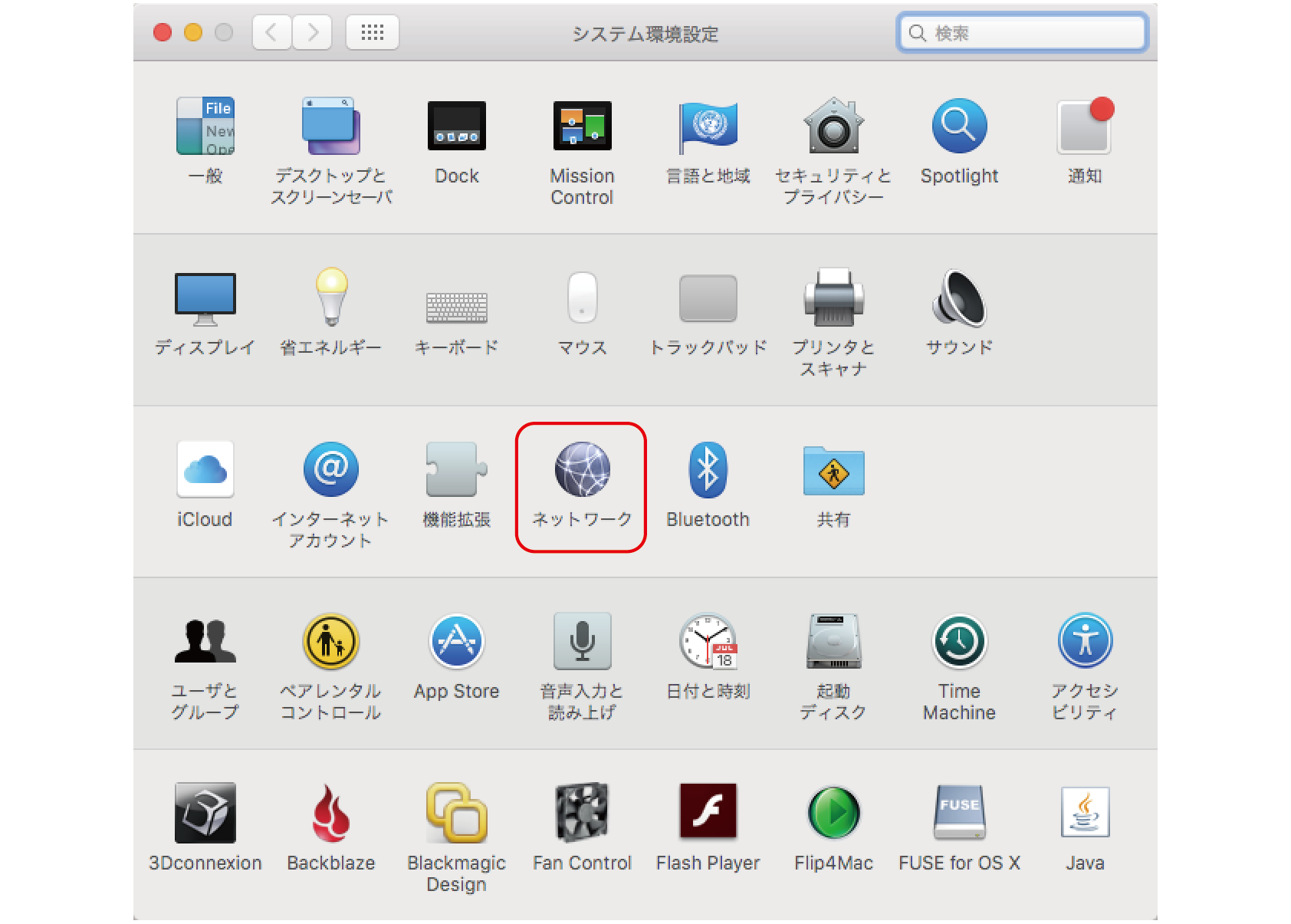Open 日付と時刻 (Date & Time) settings
This screenshot has height=924, width=1291.
(x=707, y=642)
